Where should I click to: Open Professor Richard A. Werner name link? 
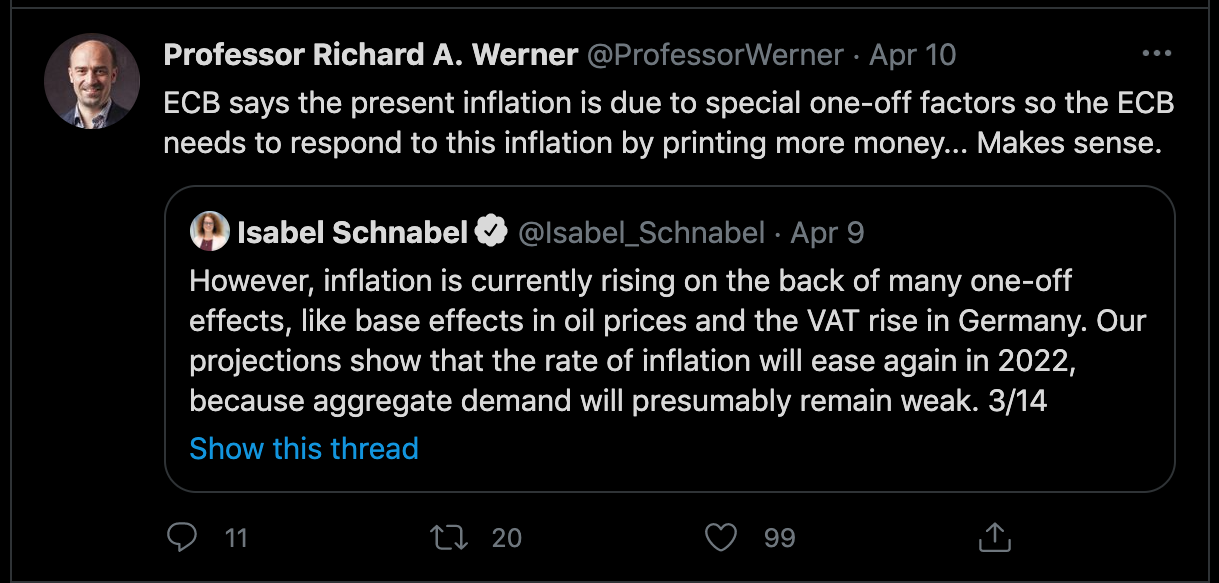click(x=371, y=54)
